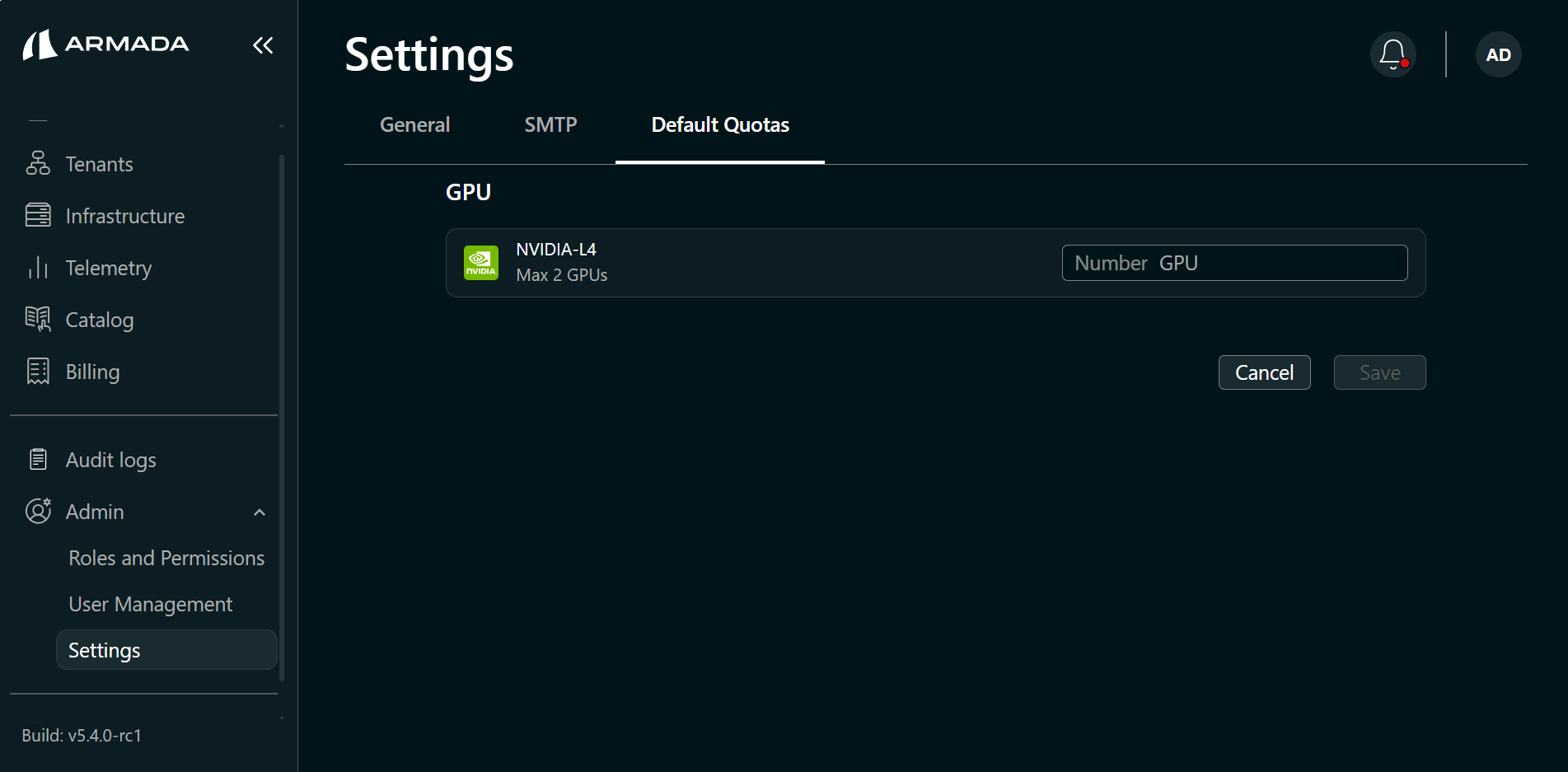Open the AD user avatar menu

[1498, 54]
